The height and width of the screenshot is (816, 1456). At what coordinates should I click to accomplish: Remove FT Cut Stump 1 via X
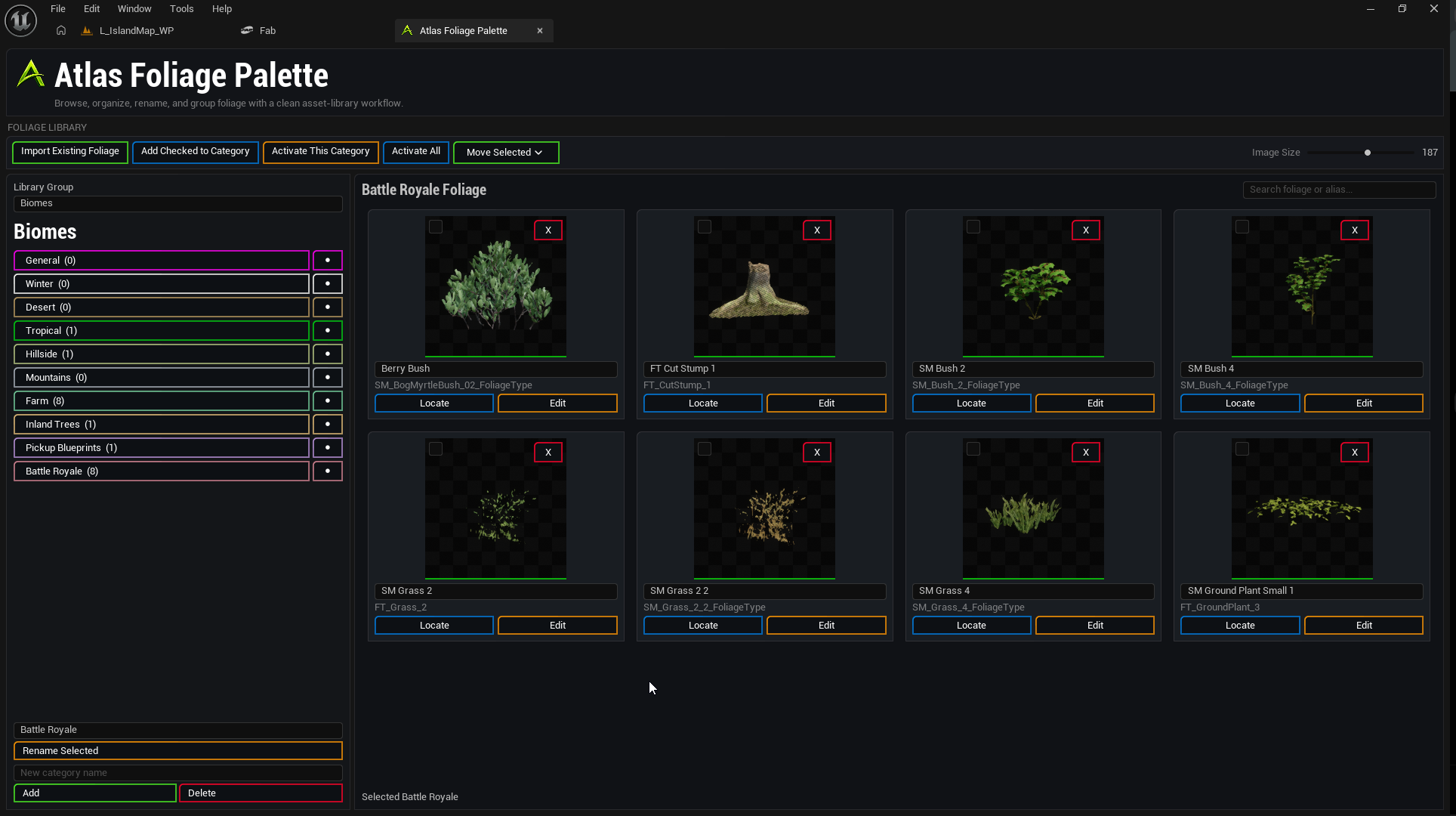pos(817,230)
